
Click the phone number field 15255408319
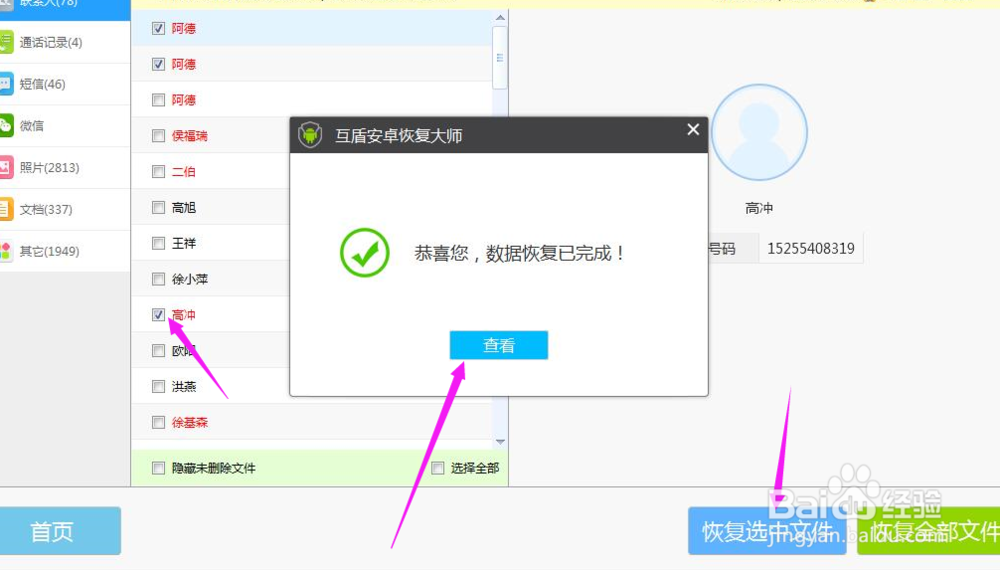click(x=811, y=248)
